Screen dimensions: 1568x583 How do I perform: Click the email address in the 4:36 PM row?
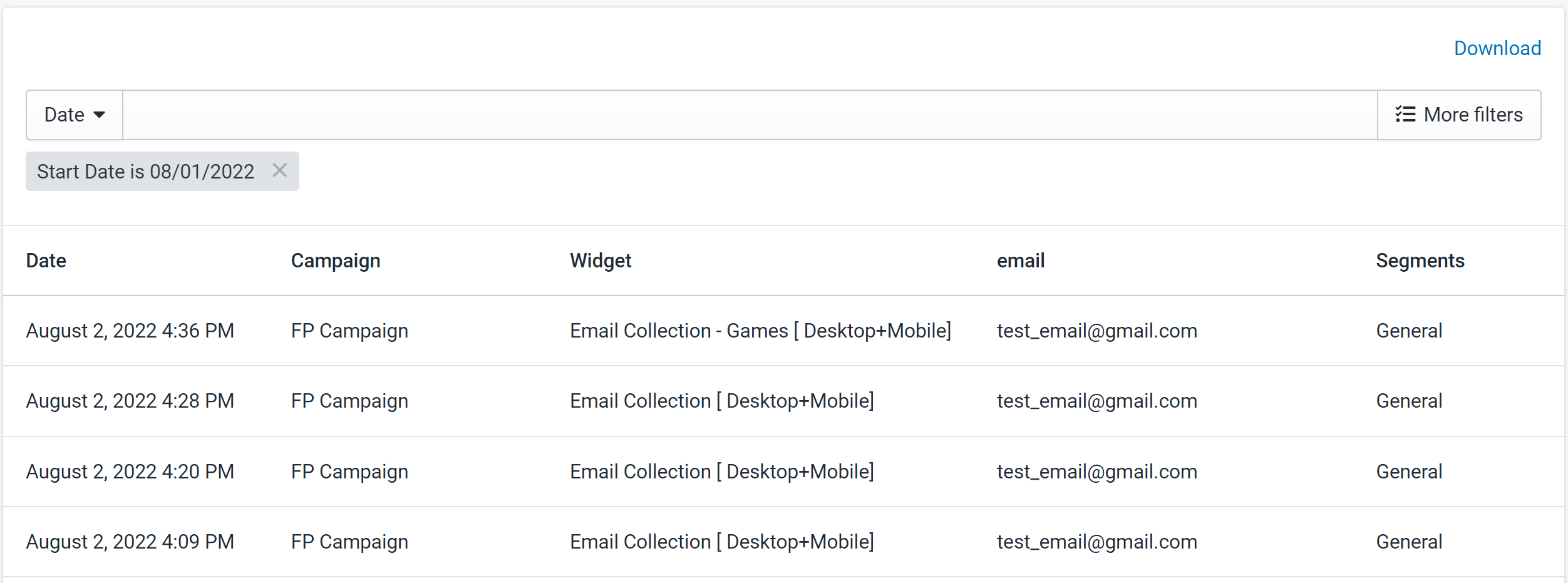coord(1097,331)
